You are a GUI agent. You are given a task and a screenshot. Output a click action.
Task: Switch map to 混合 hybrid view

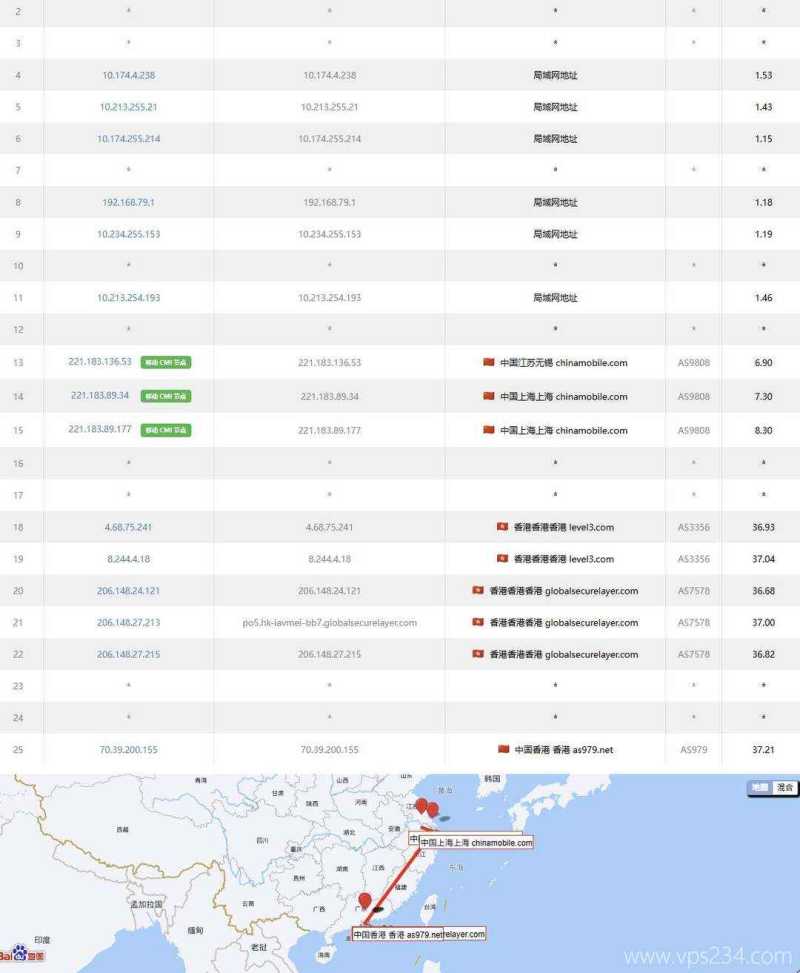pos(785,788)
